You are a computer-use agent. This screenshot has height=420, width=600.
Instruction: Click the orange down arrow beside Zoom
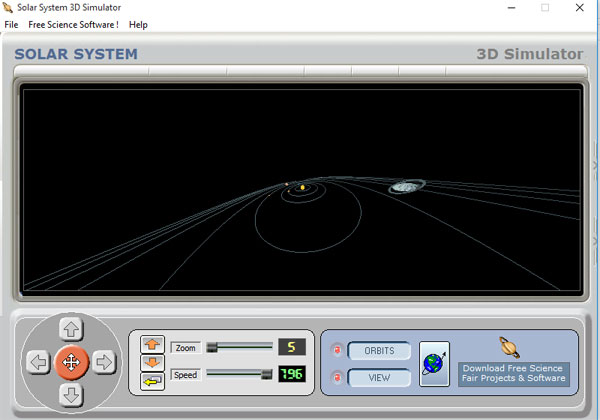(x=152, y=362)
